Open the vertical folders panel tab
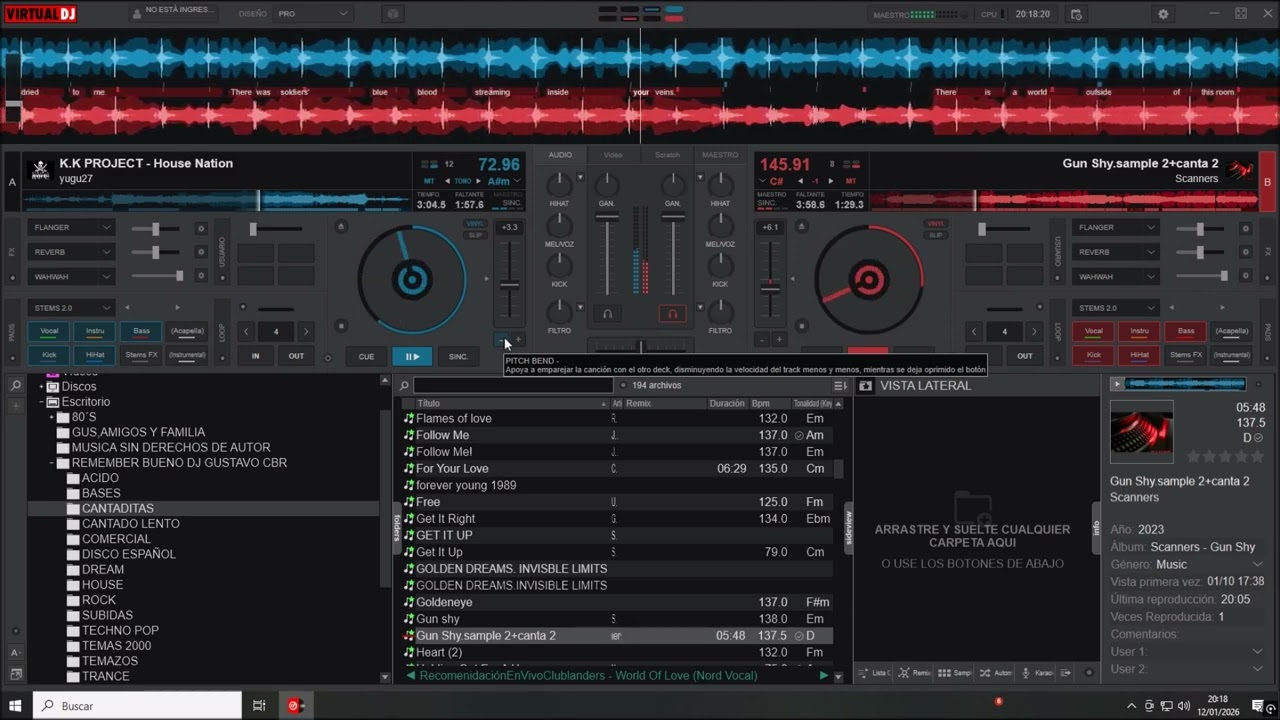The height and width of the screenshot is (720, 1280). [x=396, y=527]
